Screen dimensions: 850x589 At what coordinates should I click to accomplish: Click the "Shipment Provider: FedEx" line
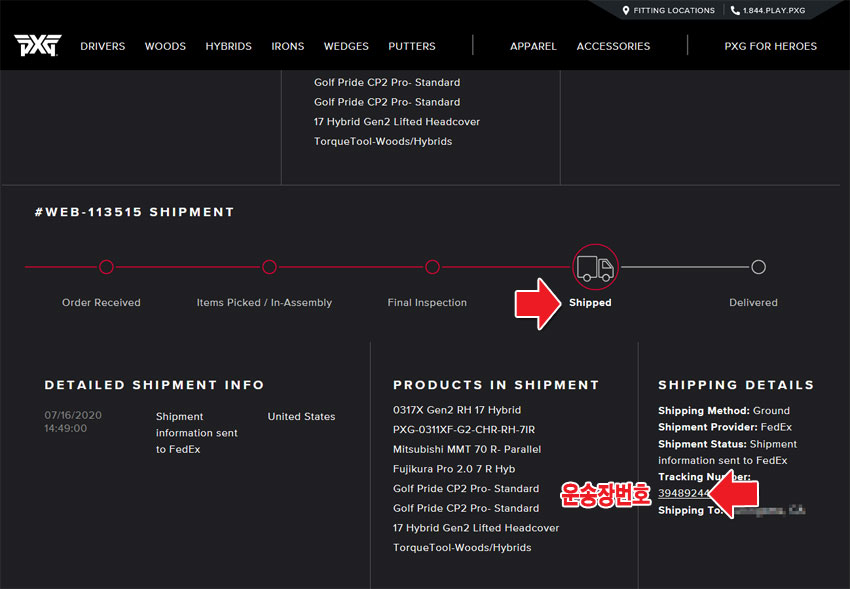[725, 427]
